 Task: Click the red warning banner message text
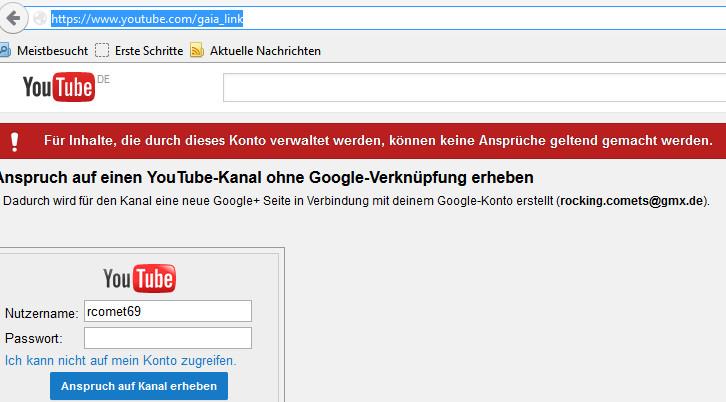tap(378, 140)
